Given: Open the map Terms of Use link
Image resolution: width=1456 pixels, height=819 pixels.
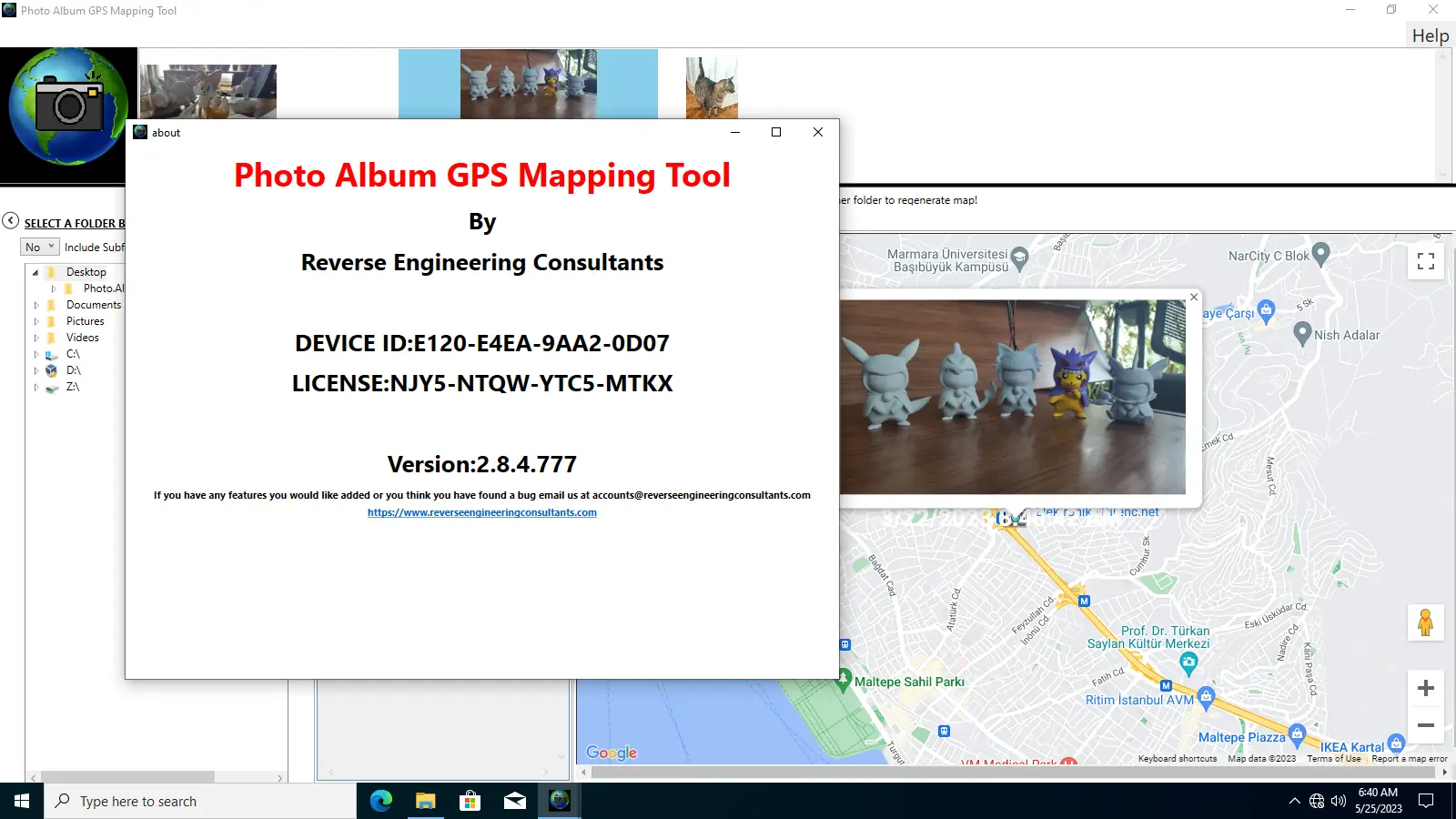Looking at the screenshot, I should click(x=1334, y=758).
